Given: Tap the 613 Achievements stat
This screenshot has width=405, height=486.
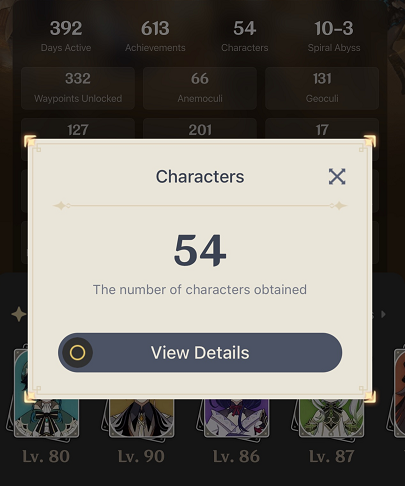Looking at the screenshot, I should click(155, 36).
